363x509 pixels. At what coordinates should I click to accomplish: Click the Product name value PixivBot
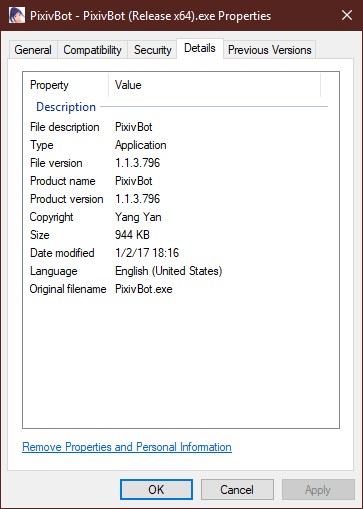[134, 181]
